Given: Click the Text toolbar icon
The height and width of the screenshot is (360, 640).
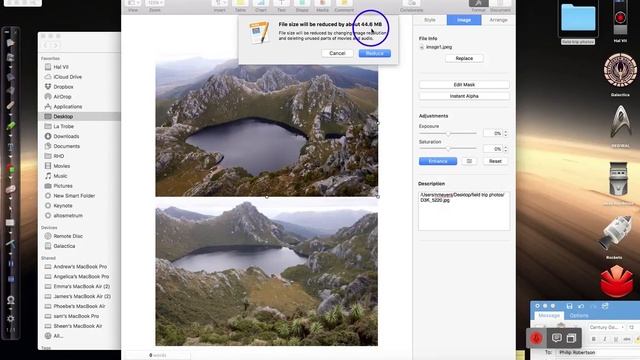Looking at the screenshot, I should (281, 5).
